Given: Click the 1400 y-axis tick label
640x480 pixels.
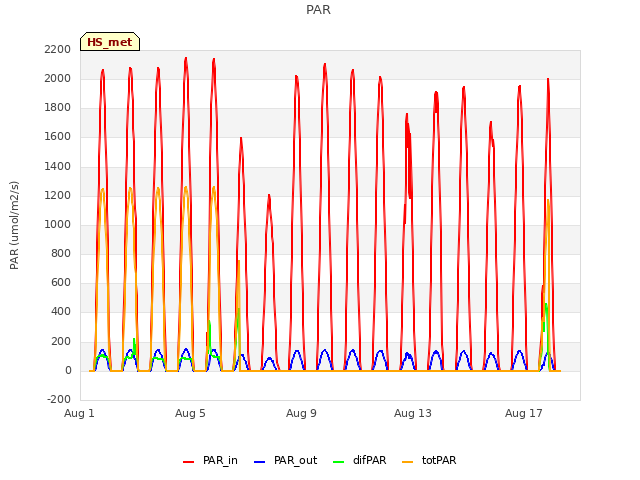Looking at the screenshot, I should [x=58, y=167].
